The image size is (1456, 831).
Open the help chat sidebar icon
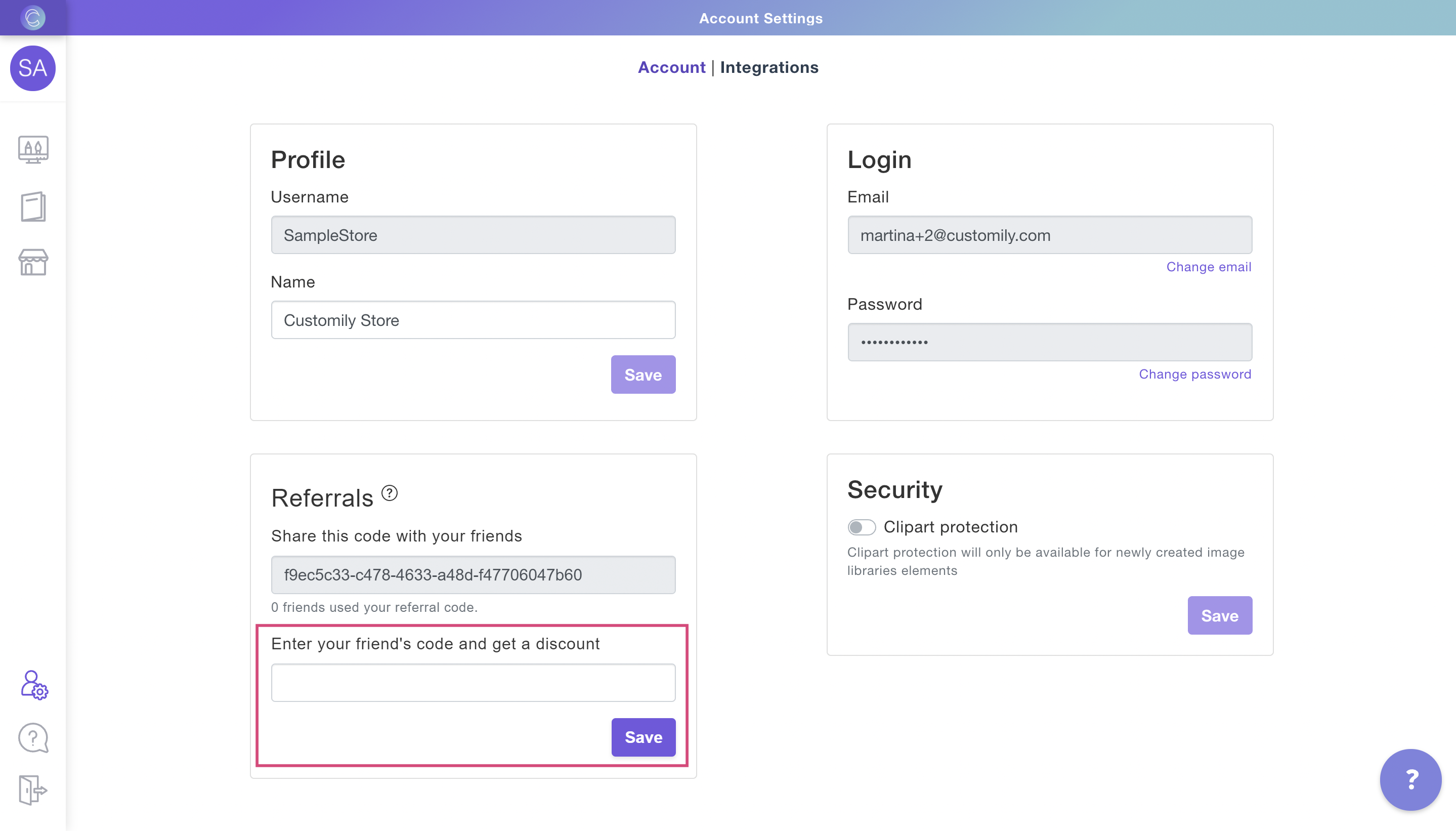33,738
